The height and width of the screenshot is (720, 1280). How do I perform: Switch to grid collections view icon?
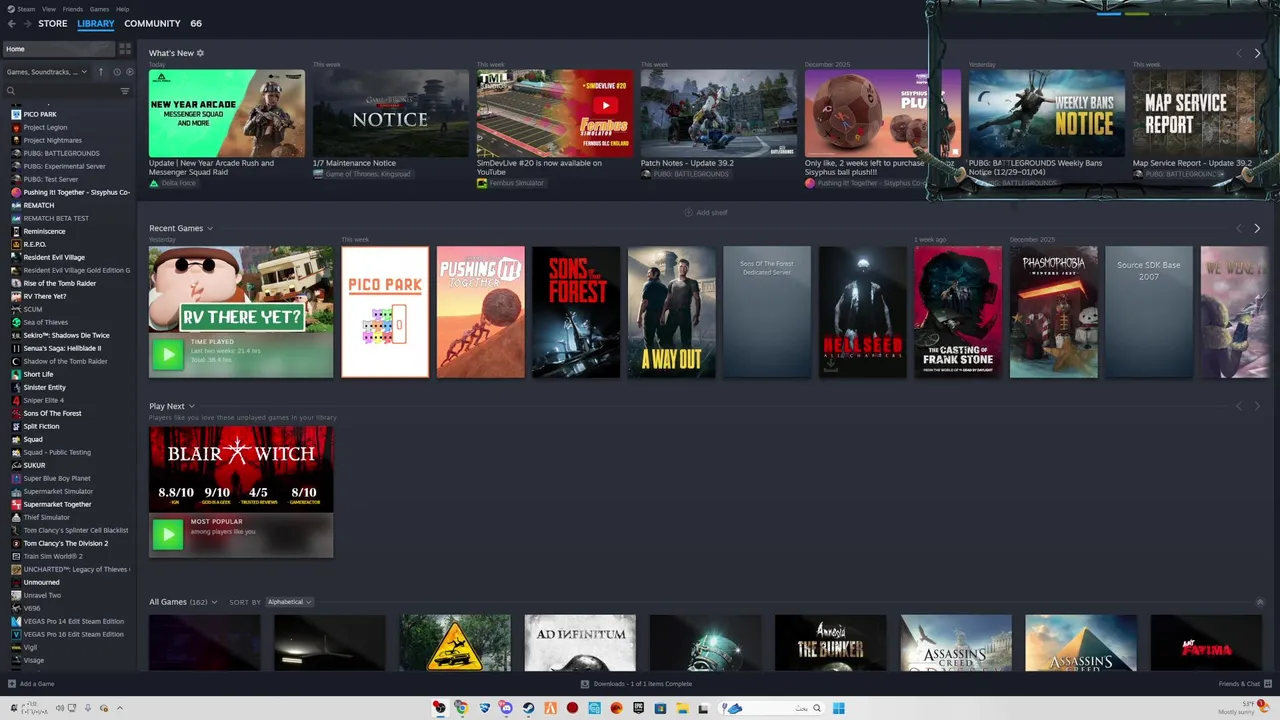tap(125, 48)
